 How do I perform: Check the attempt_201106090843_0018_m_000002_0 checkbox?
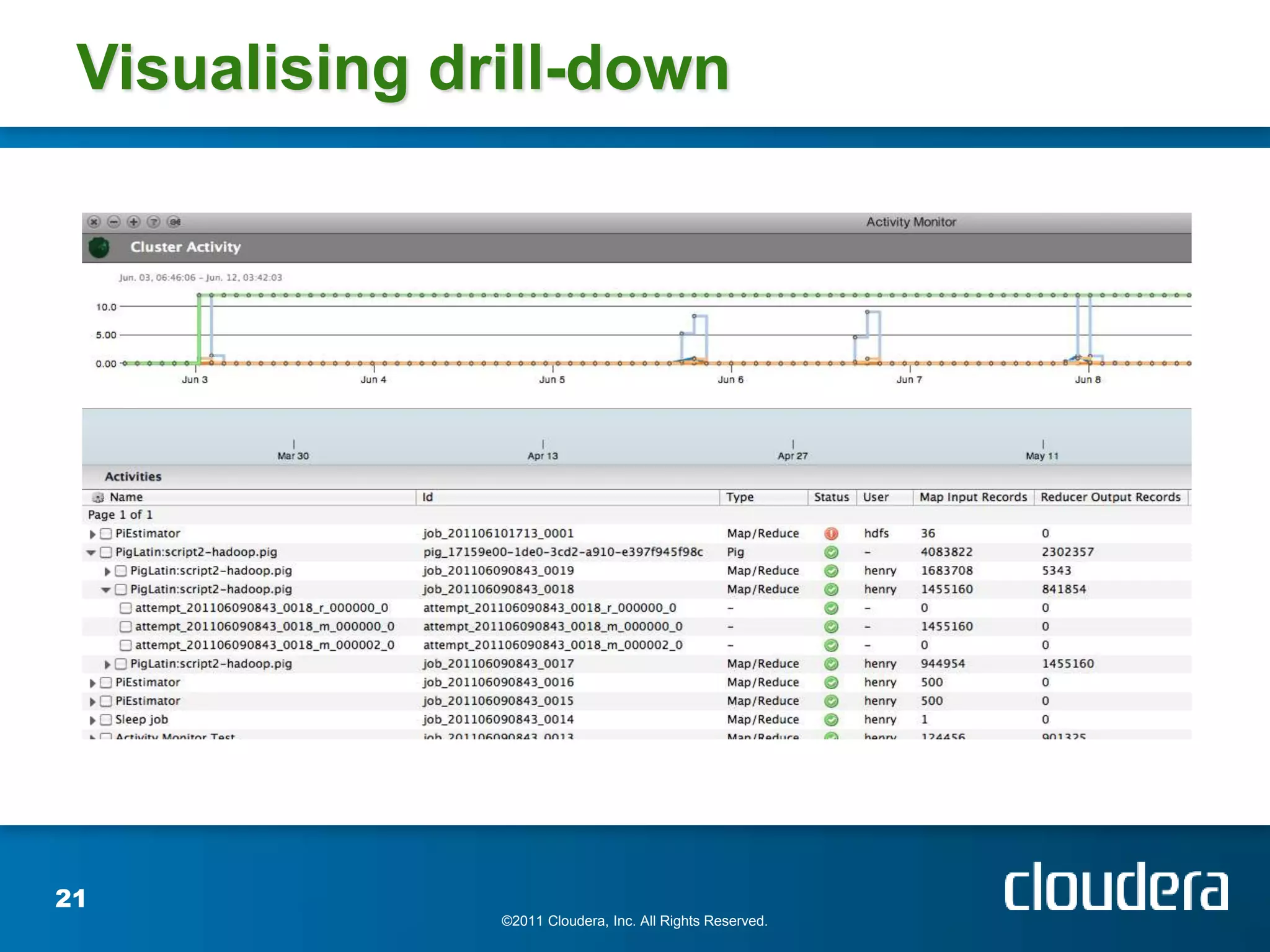(x=126, y=645)
